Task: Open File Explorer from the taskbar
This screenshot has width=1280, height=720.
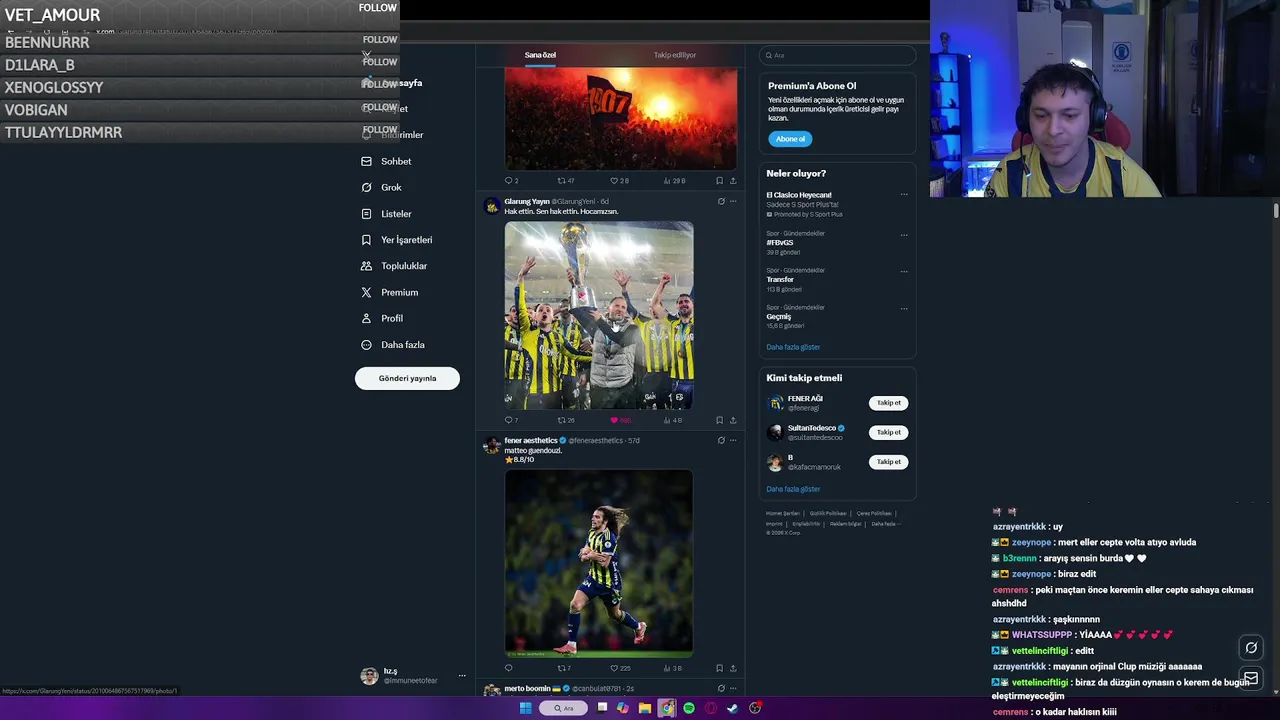Action: click(x=645, y=708)
